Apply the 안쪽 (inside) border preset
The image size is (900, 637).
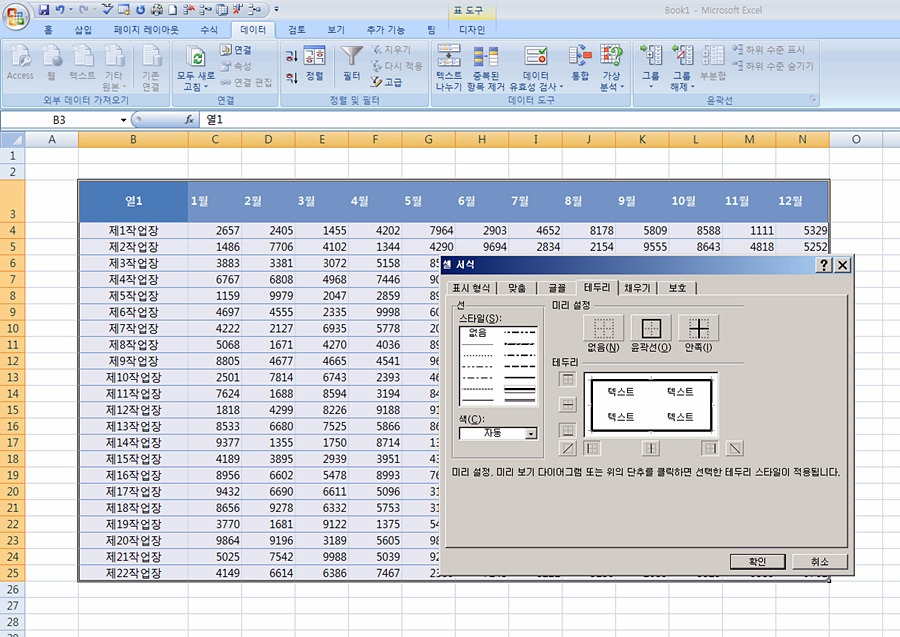tap(698, 329)
